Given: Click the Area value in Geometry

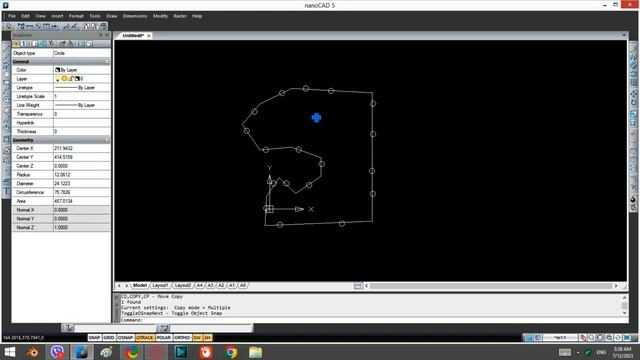Looking at the screenshot, I should [82, 201].
